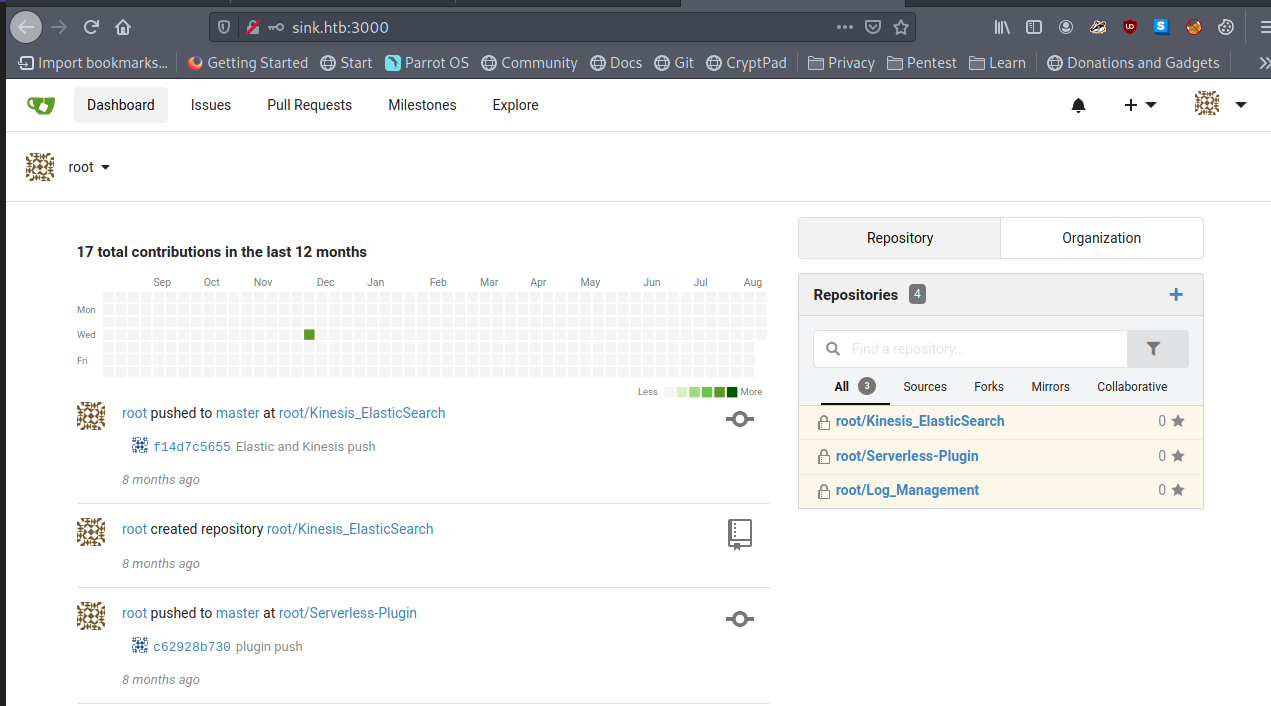Viewport: 1271px width, 706px height.
Task: Expand the user avatar profile menu
Action: pyautogui.click(x=1220, y=104)
